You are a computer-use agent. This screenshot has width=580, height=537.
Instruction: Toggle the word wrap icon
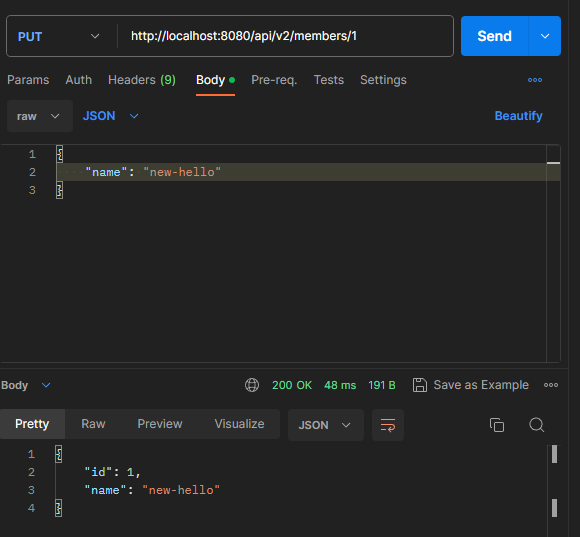(388, 425)
